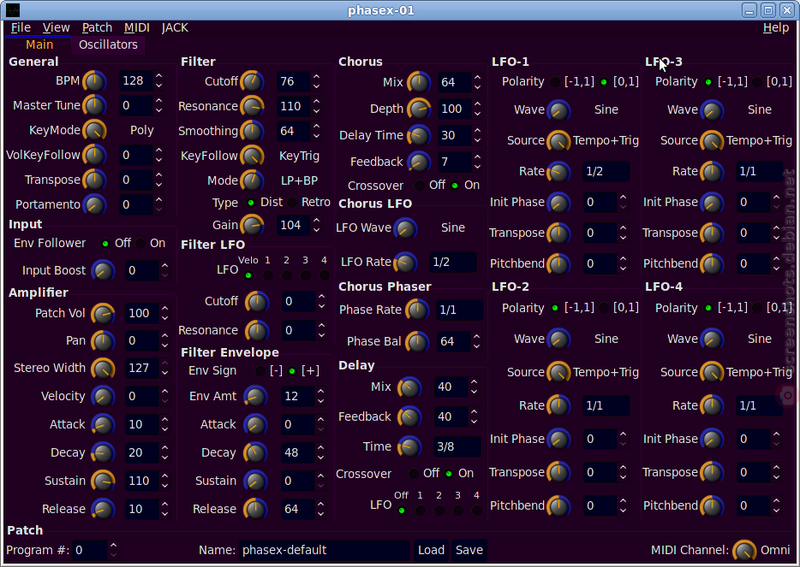Click the Chorus Depth knob
Viewport: 800px width, 567px height.
click(418, 109)
